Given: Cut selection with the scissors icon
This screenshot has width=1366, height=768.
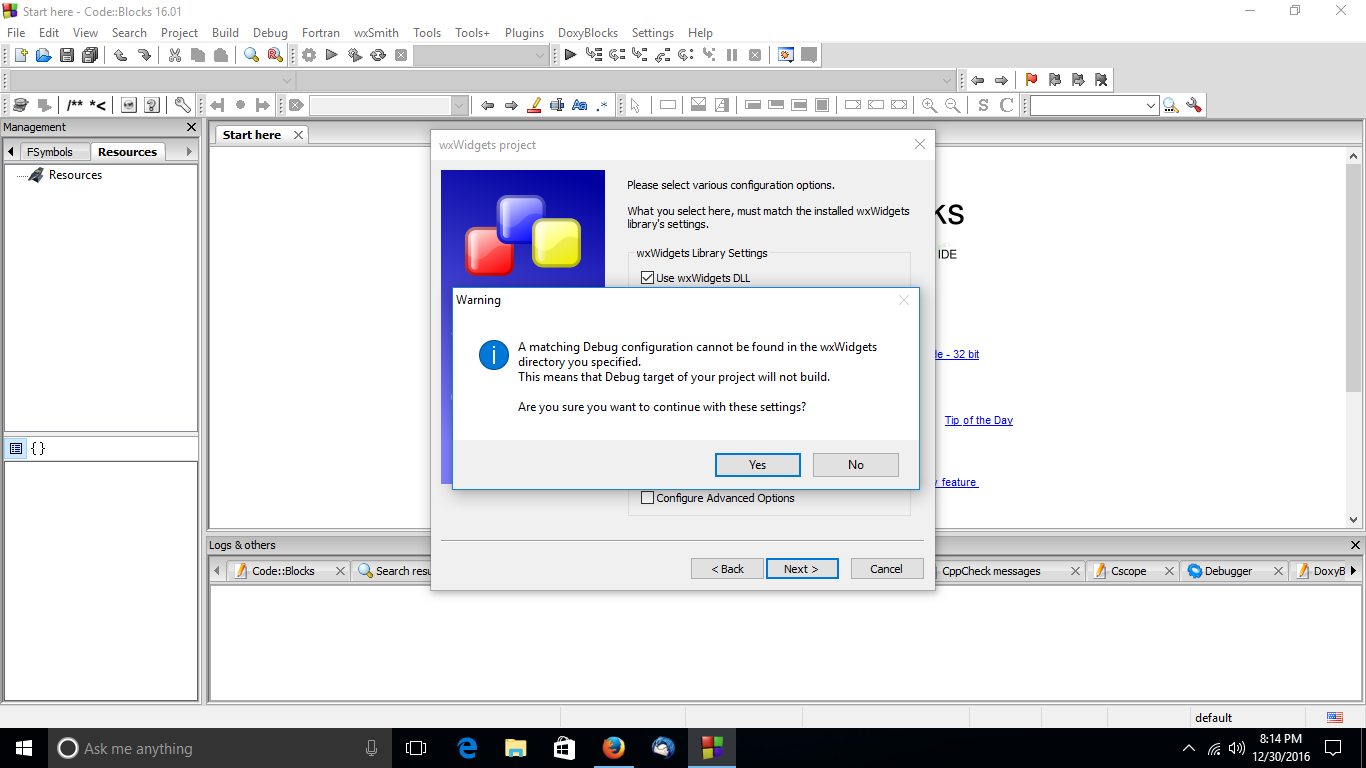Looking at the screenshot, I should click(x=174, y=55).
